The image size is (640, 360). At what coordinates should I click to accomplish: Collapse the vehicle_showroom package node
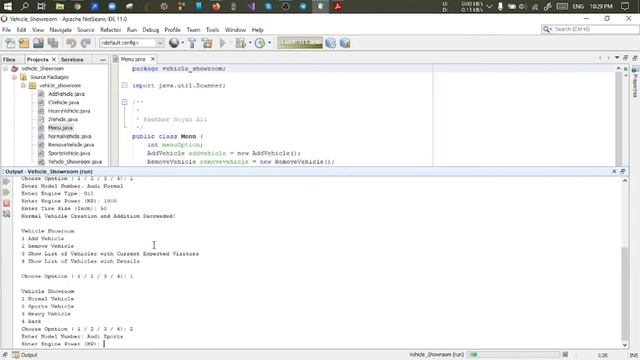click(23, 86)
